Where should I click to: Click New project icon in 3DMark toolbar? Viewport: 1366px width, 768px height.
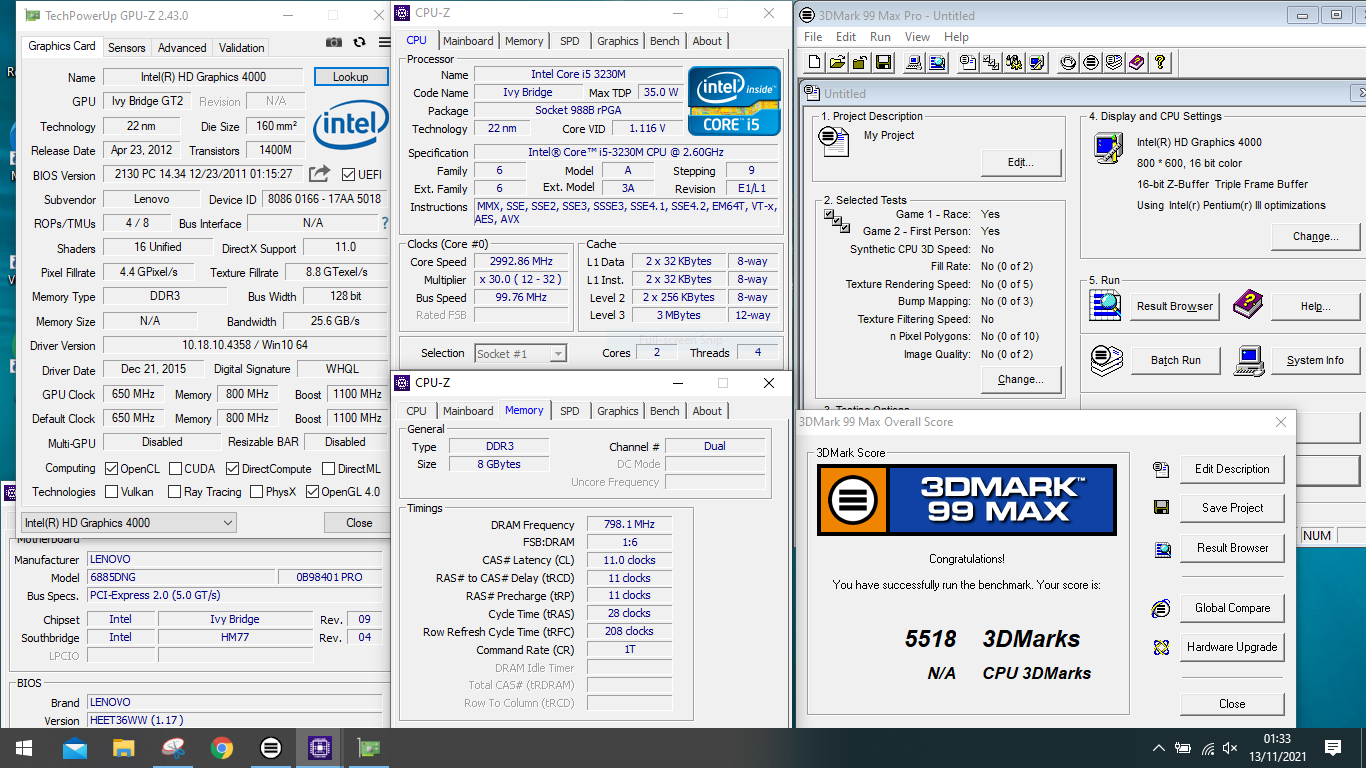[814, 62]
